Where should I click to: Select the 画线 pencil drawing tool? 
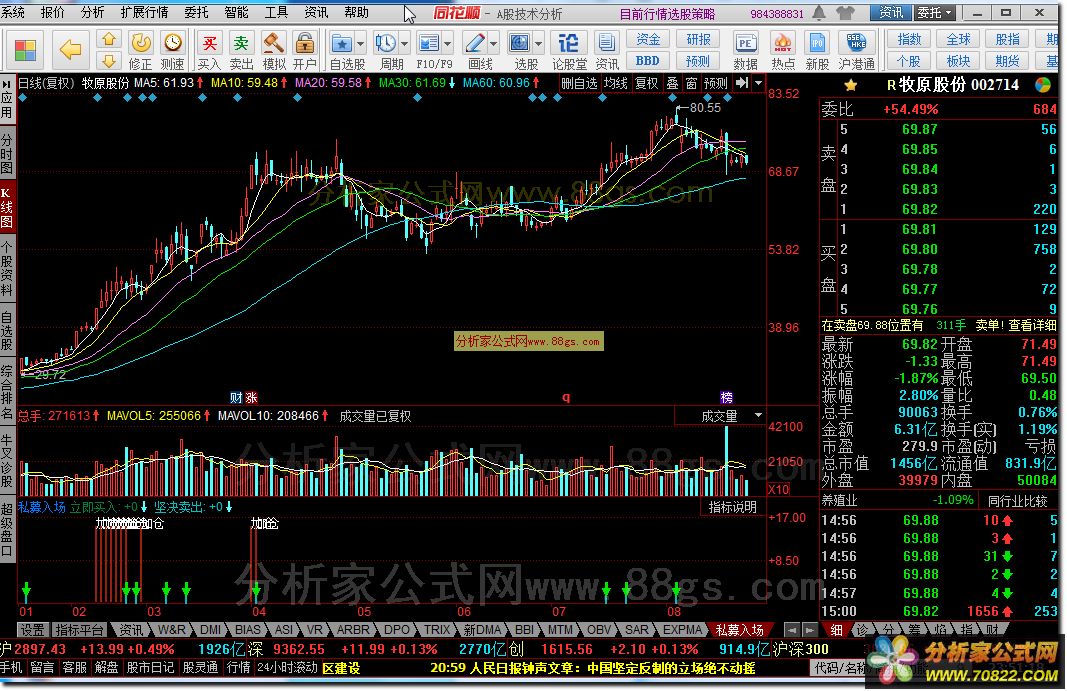[x=474, y=44]
